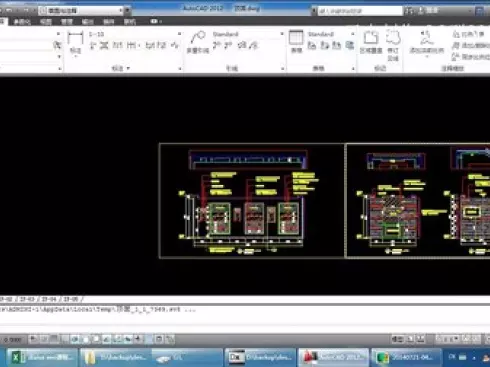
Task: Toggle Grid display in status bar
Action: 54,339
